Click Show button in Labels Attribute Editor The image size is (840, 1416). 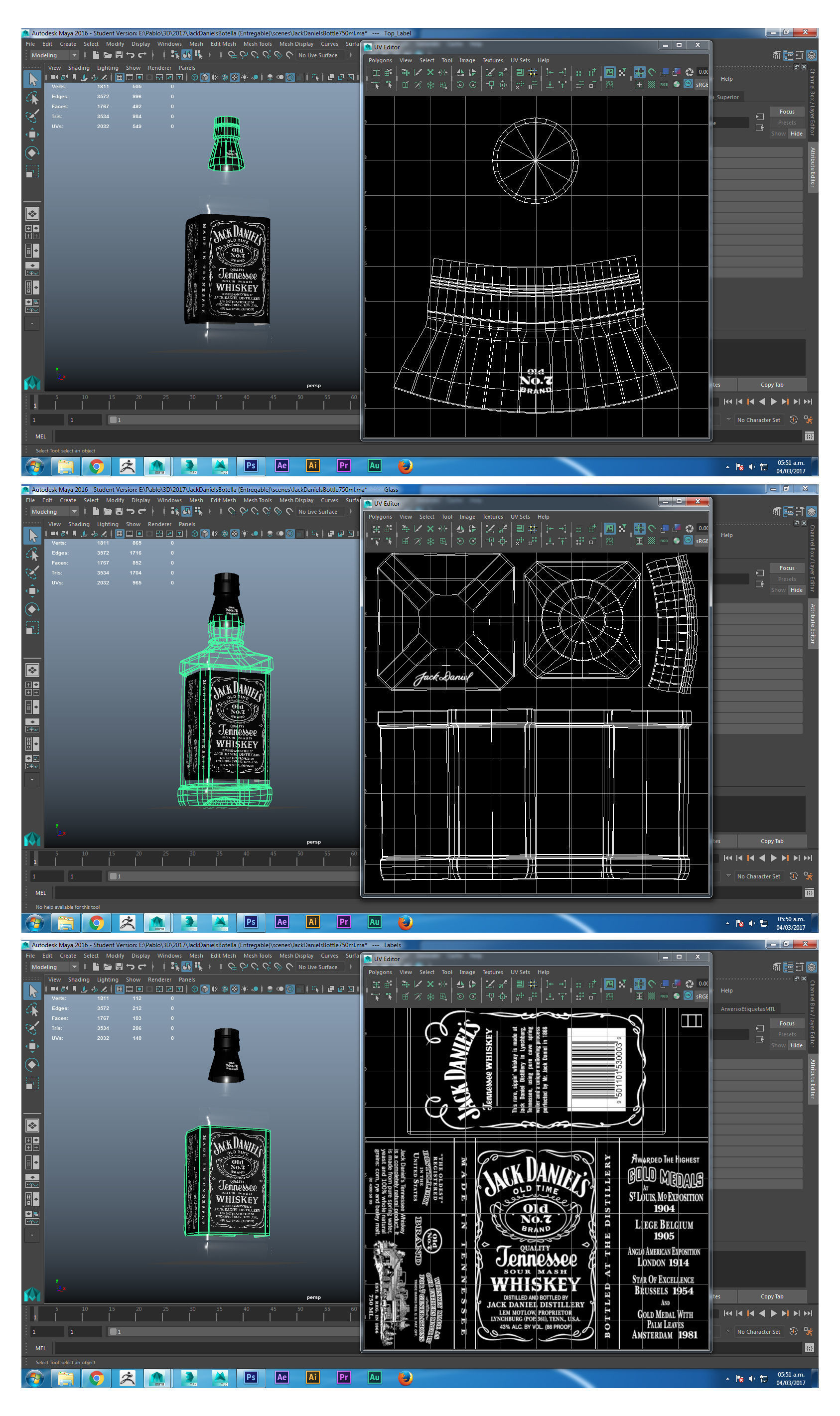tap(778, 1045)
